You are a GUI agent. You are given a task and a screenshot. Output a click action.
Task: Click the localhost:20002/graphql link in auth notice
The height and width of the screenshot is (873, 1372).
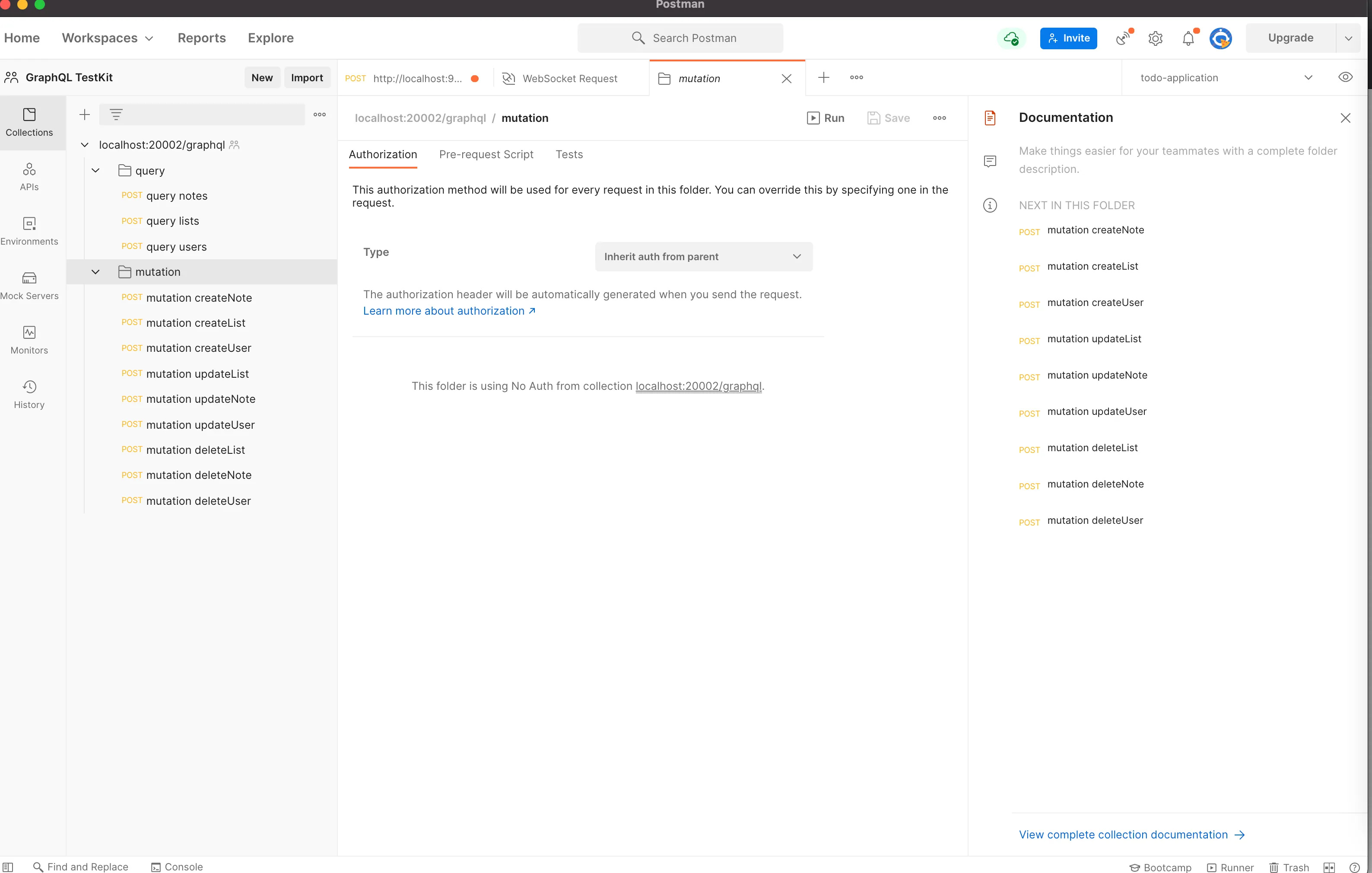tap(699, 386)
